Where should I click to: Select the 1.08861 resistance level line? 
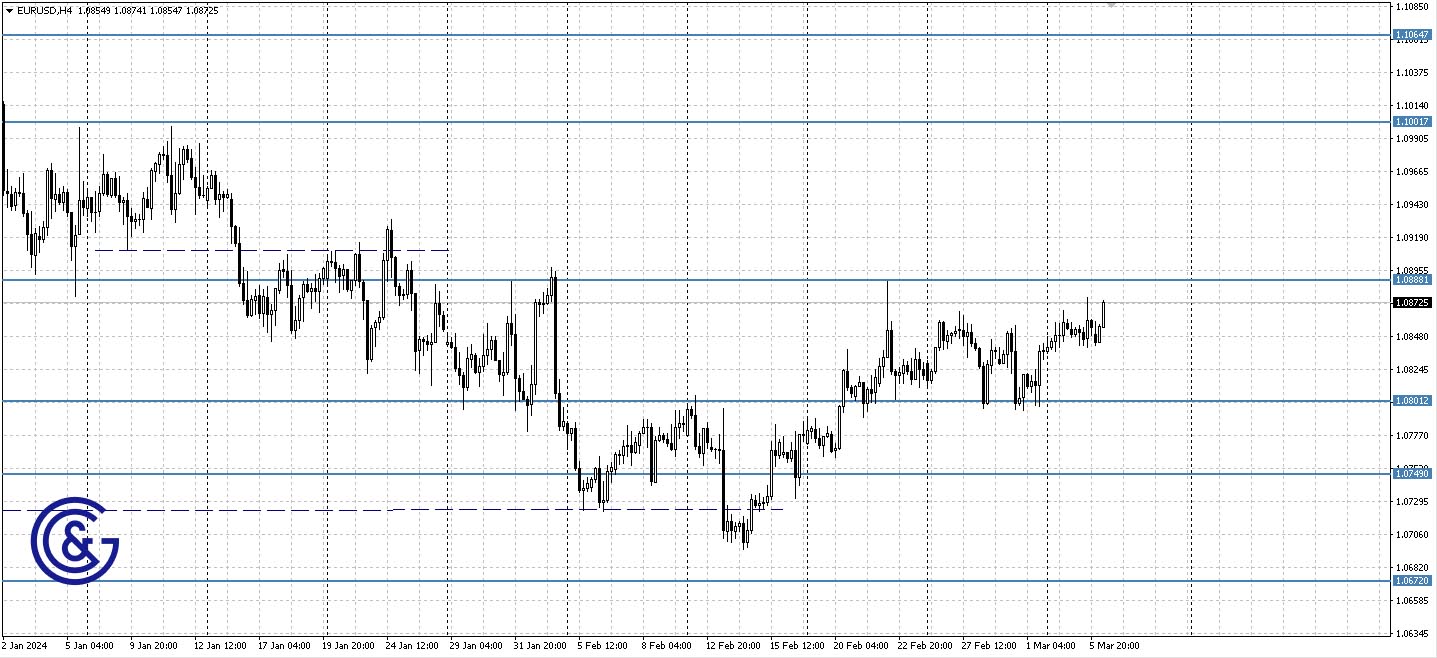click(x=700, y=281)
